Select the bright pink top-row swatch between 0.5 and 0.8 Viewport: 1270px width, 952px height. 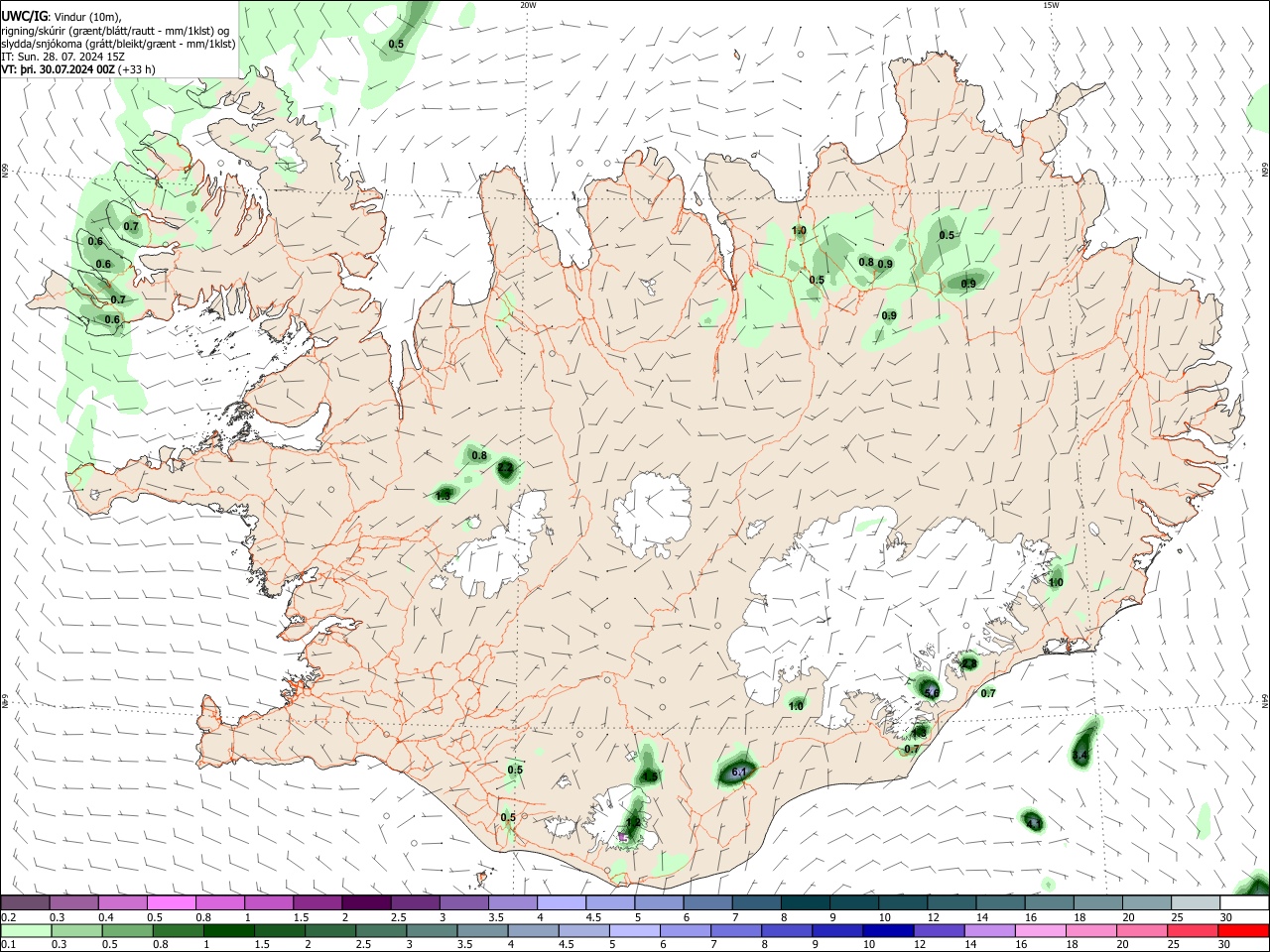(x=171, y=903)
